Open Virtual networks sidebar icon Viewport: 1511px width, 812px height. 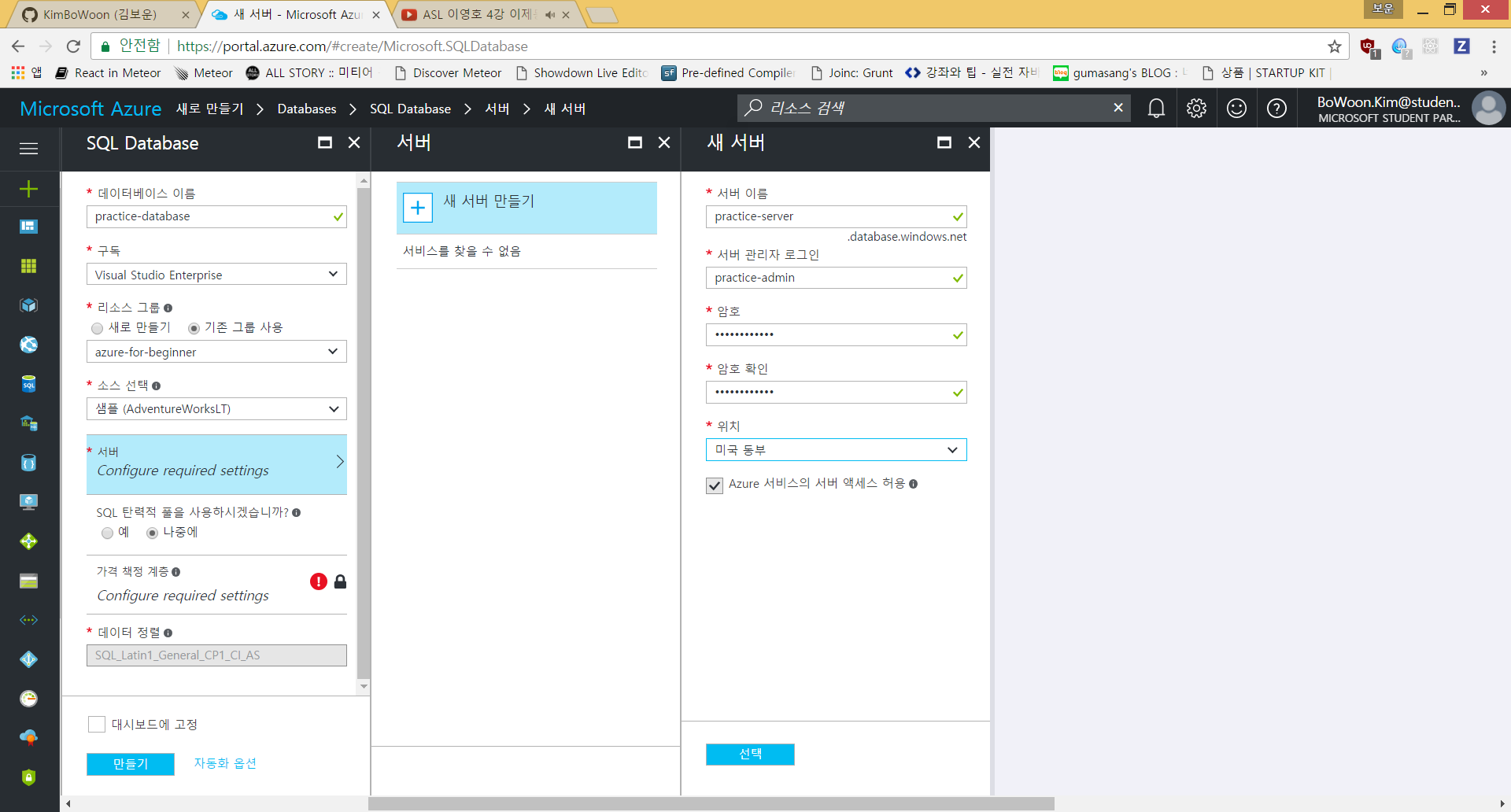click(29, 620)
